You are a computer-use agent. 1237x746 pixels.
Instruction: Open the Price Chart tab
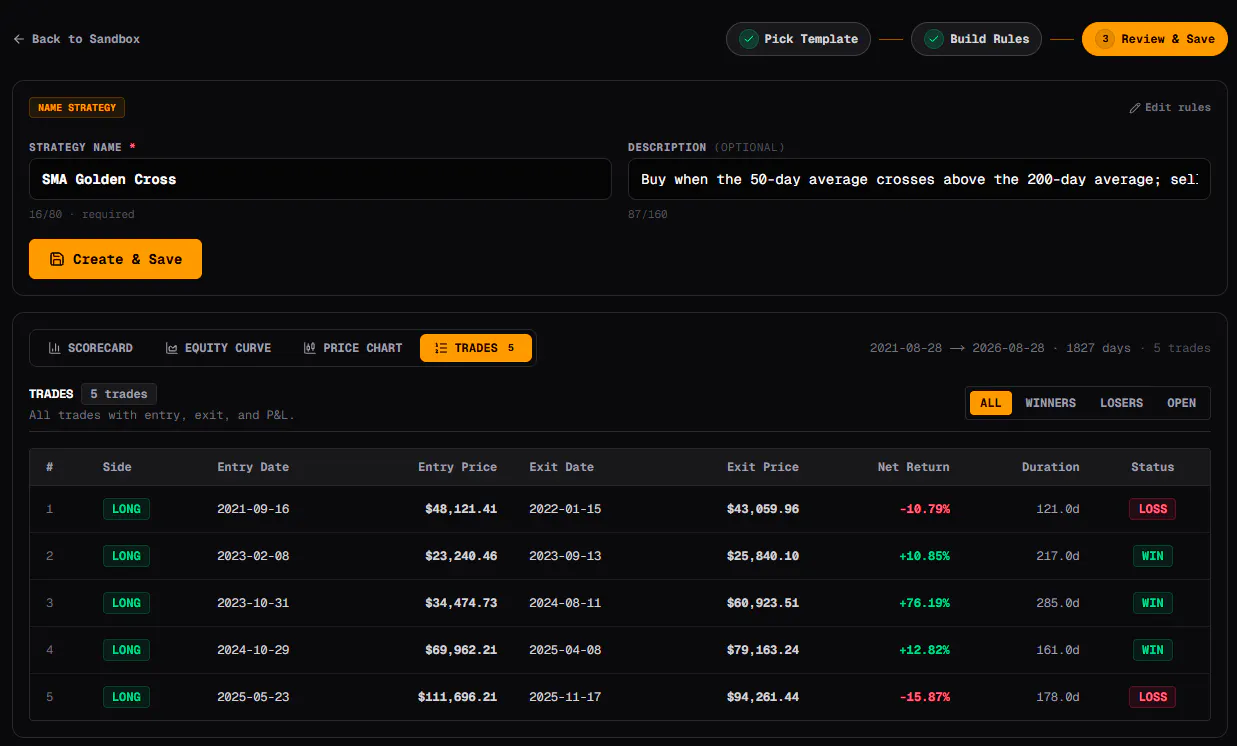(352, 348)
